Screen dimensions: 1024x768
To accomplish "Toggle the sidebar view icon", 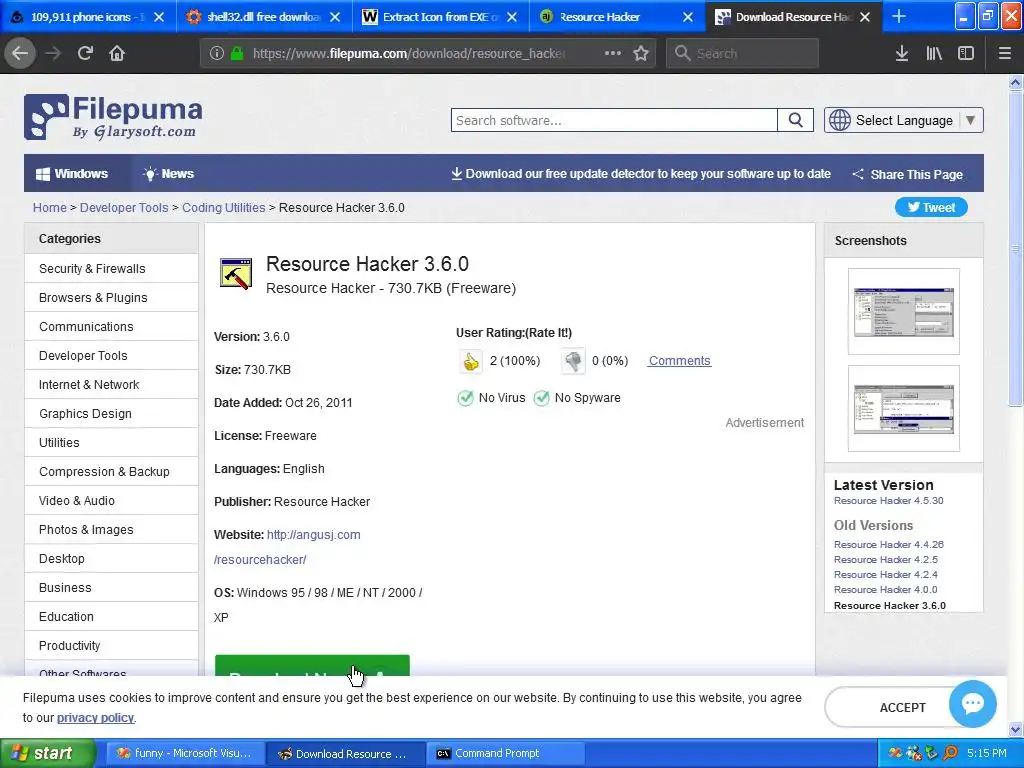I will (x=966, y=53).
